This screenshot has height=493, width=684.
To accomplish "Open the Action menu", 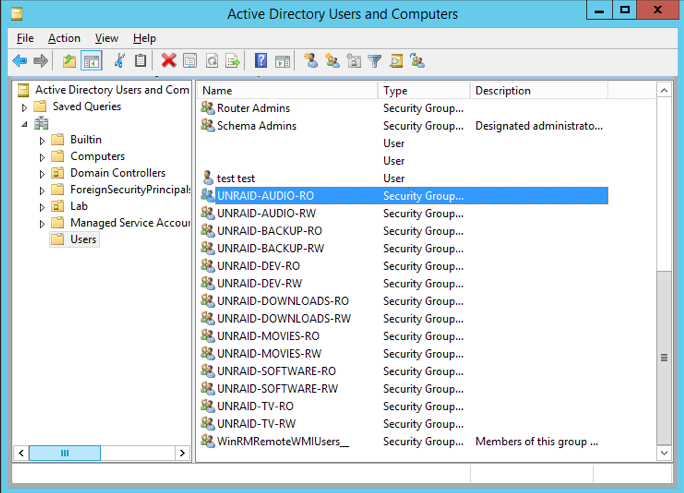I will [64, 38].
